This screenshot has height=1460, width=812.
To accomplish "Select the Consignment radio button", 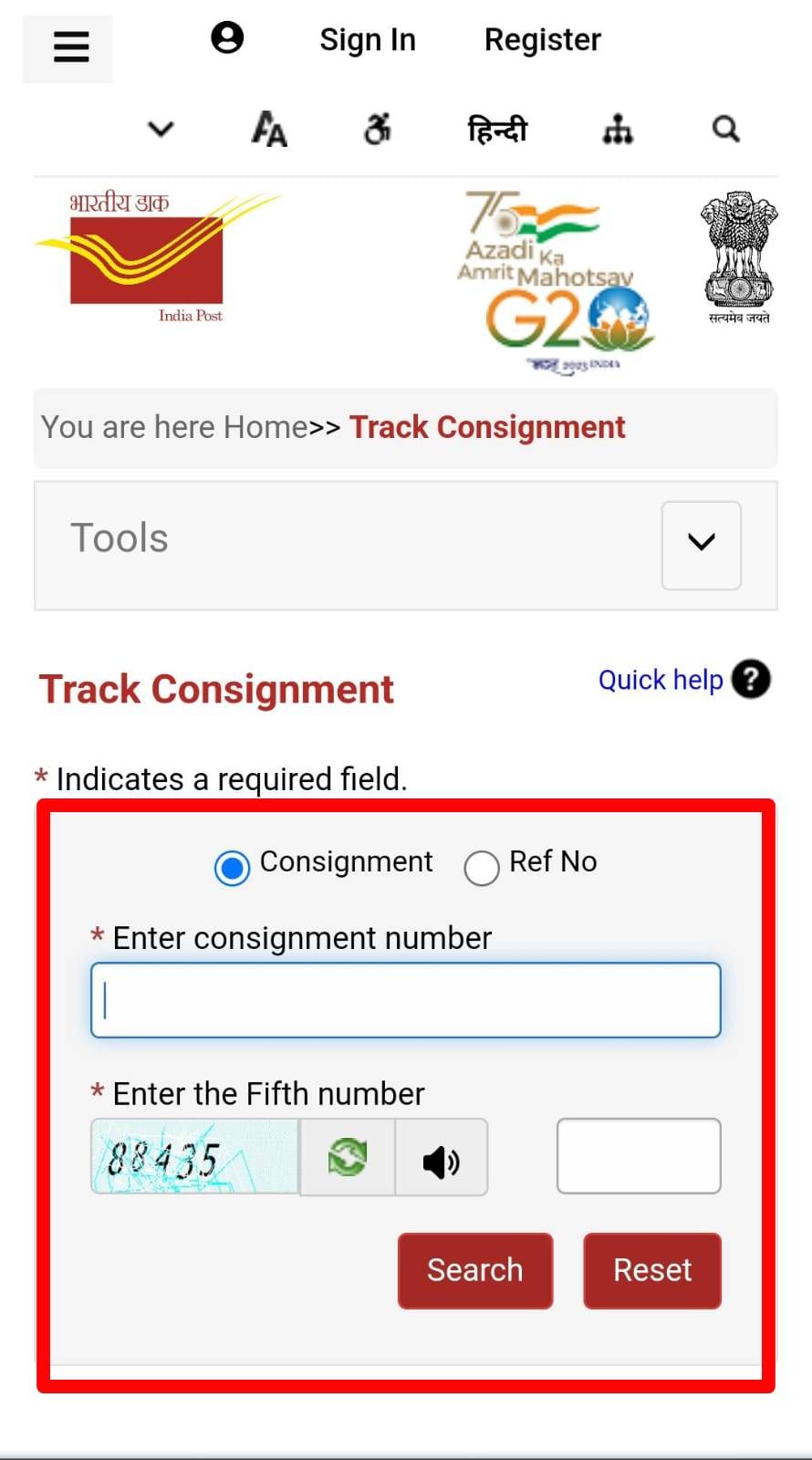I will point(232,868).
